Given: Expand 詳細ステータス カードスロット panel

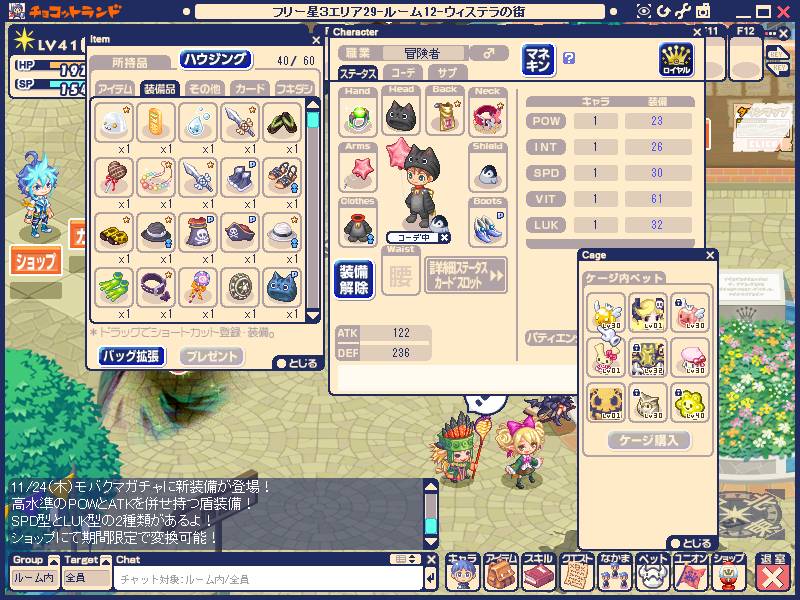Looking at the screenshot, I should coord(466,276).
